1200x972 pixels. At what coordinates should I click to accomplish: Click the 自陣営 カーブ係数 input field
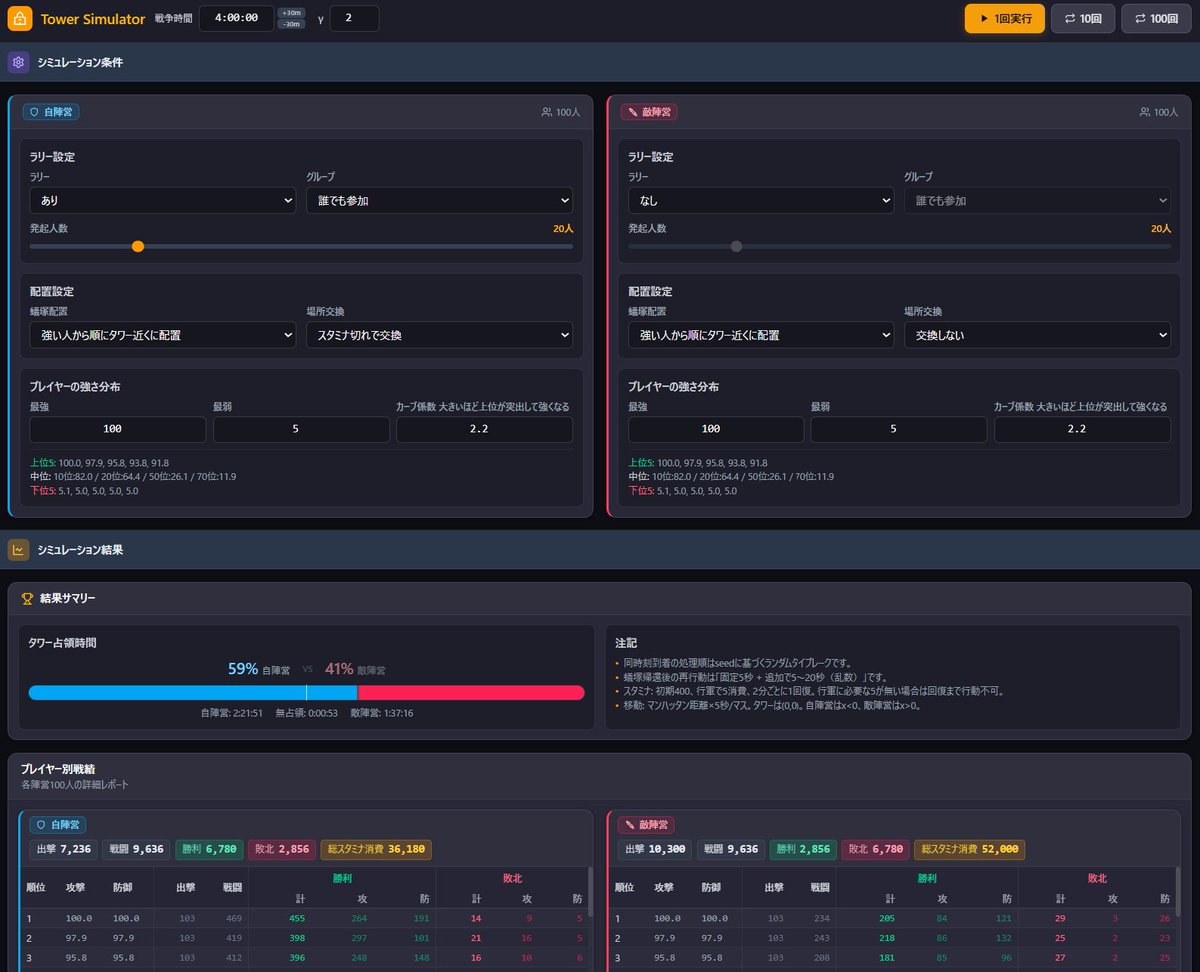tap(484, 429)
